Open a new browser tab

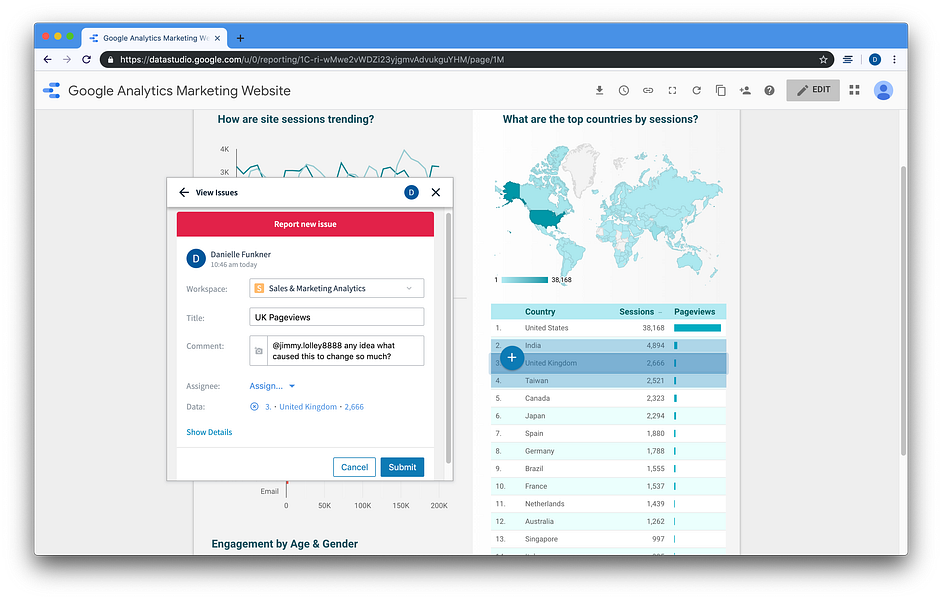[x=240, y=38]
